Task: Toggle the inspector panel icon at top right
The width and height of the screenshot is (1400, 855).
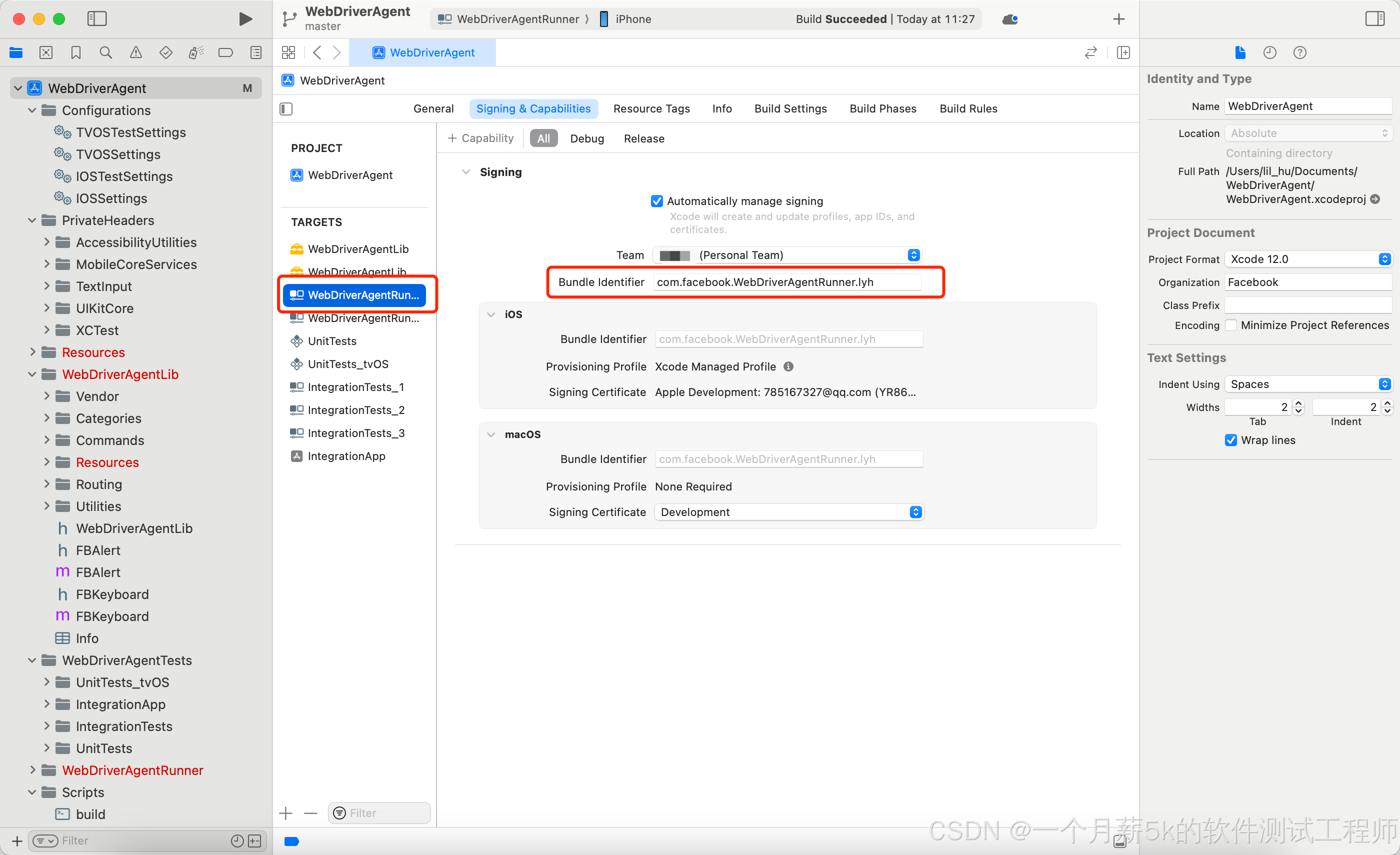Action: 1375,18
